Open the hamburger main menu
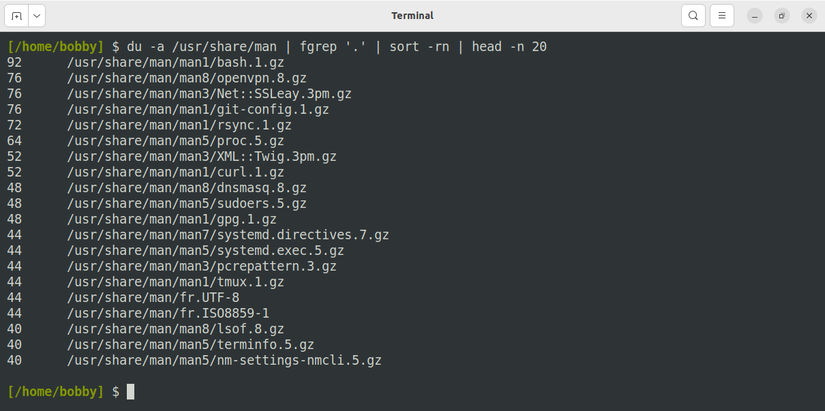Viewport: 825px width, 411px height. [722, 16]
